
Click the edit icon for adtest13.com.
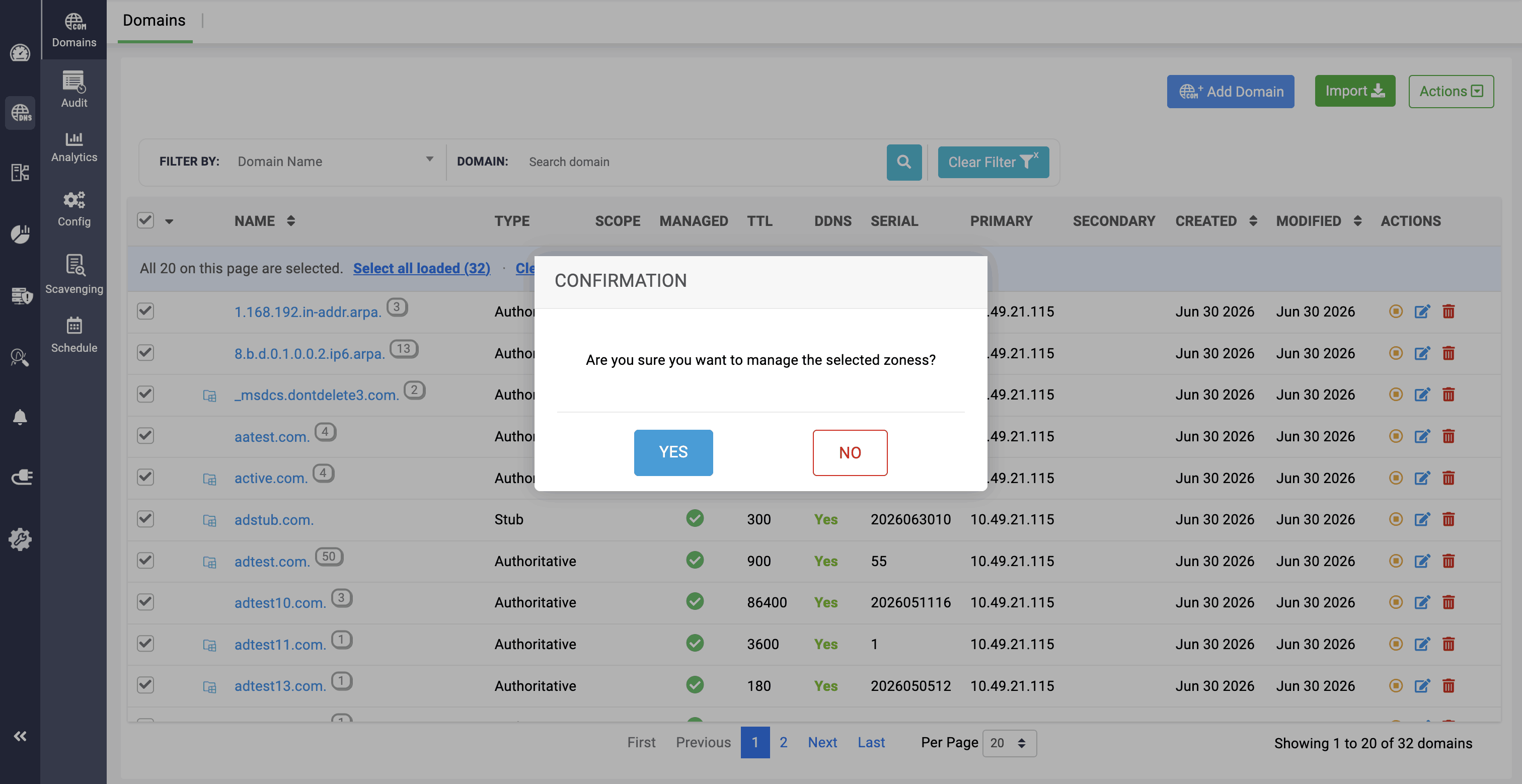(1422, 685)
